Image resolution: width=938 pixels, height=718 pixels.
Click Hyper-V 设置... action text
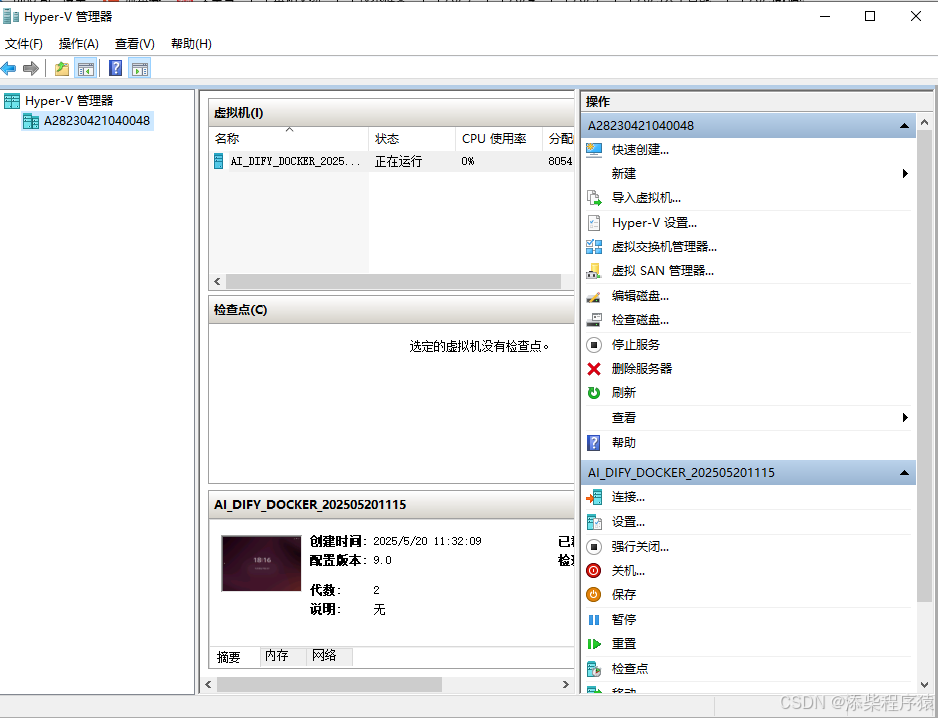click(x=654, y=223)
